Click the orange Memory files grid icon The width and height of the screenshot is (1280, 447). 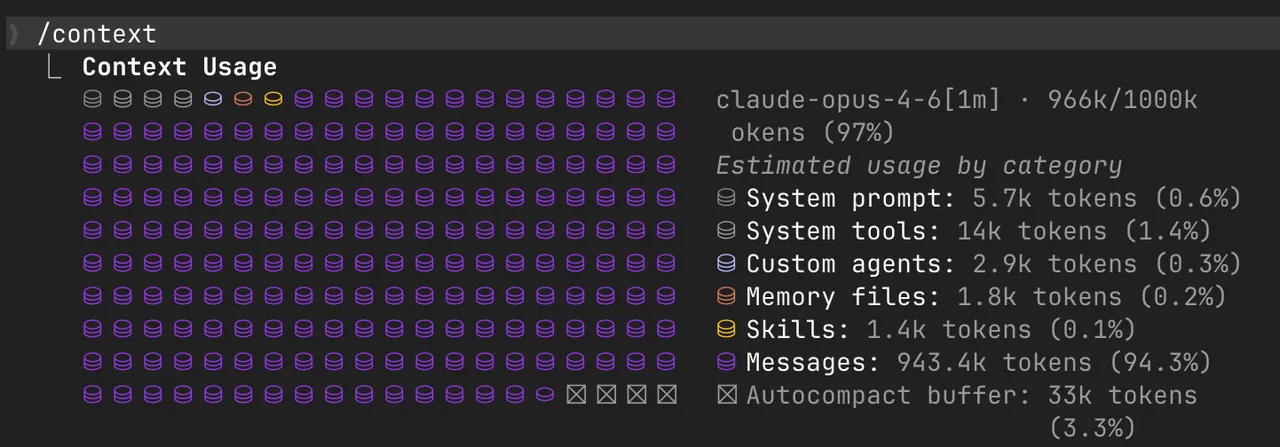tap(243, 99)
